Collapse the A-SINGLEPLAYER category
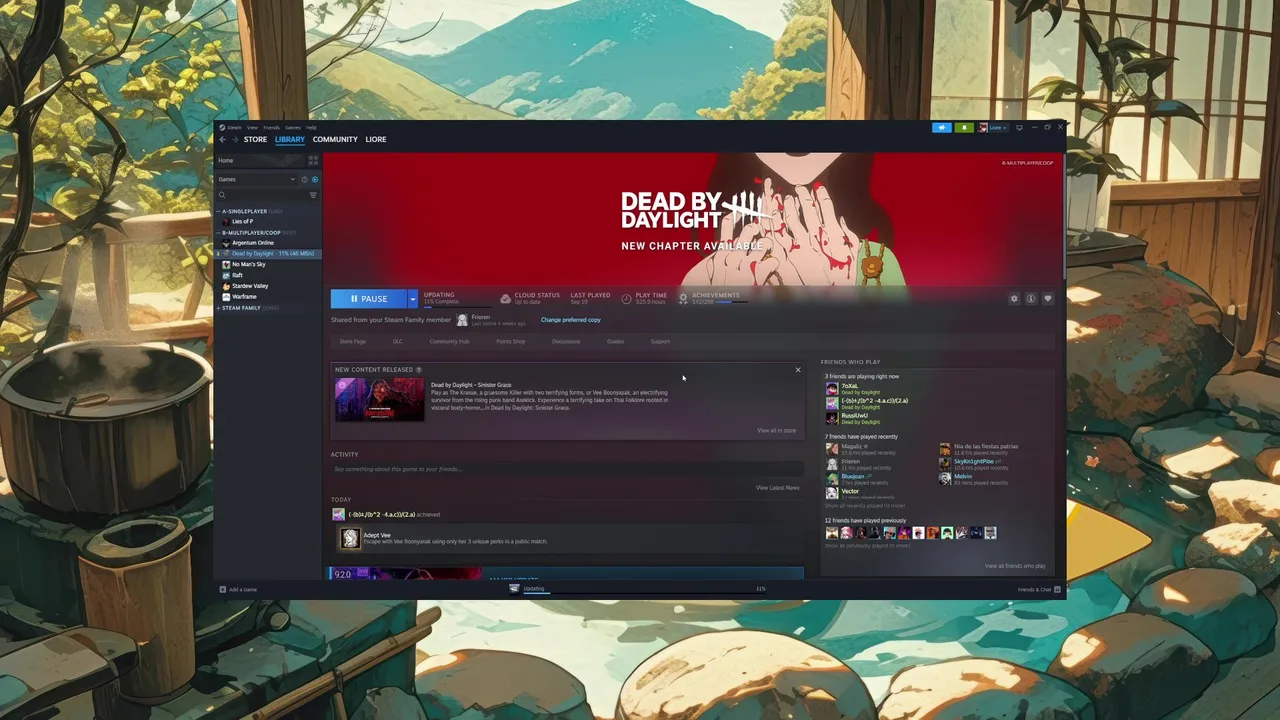Screen dimensions: 1280x720 click(218, 211)
